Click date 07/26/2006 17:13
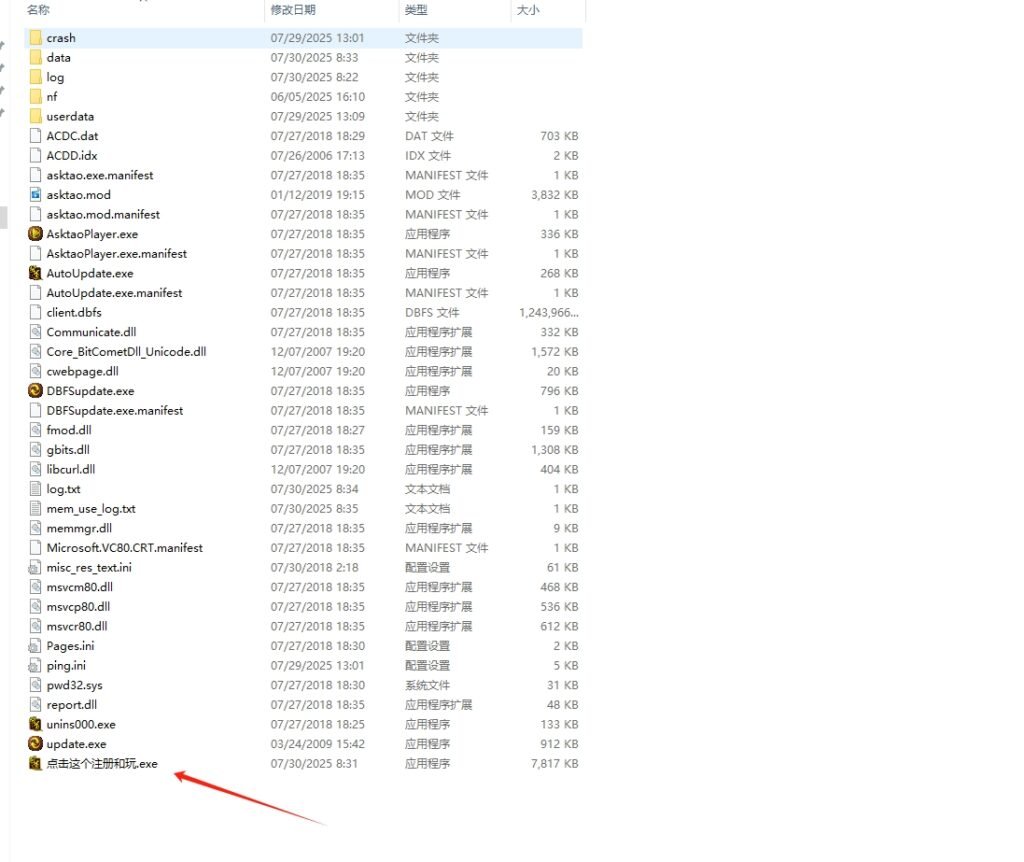This screenshot has width=1024, height=862. [x=318, y=155]
